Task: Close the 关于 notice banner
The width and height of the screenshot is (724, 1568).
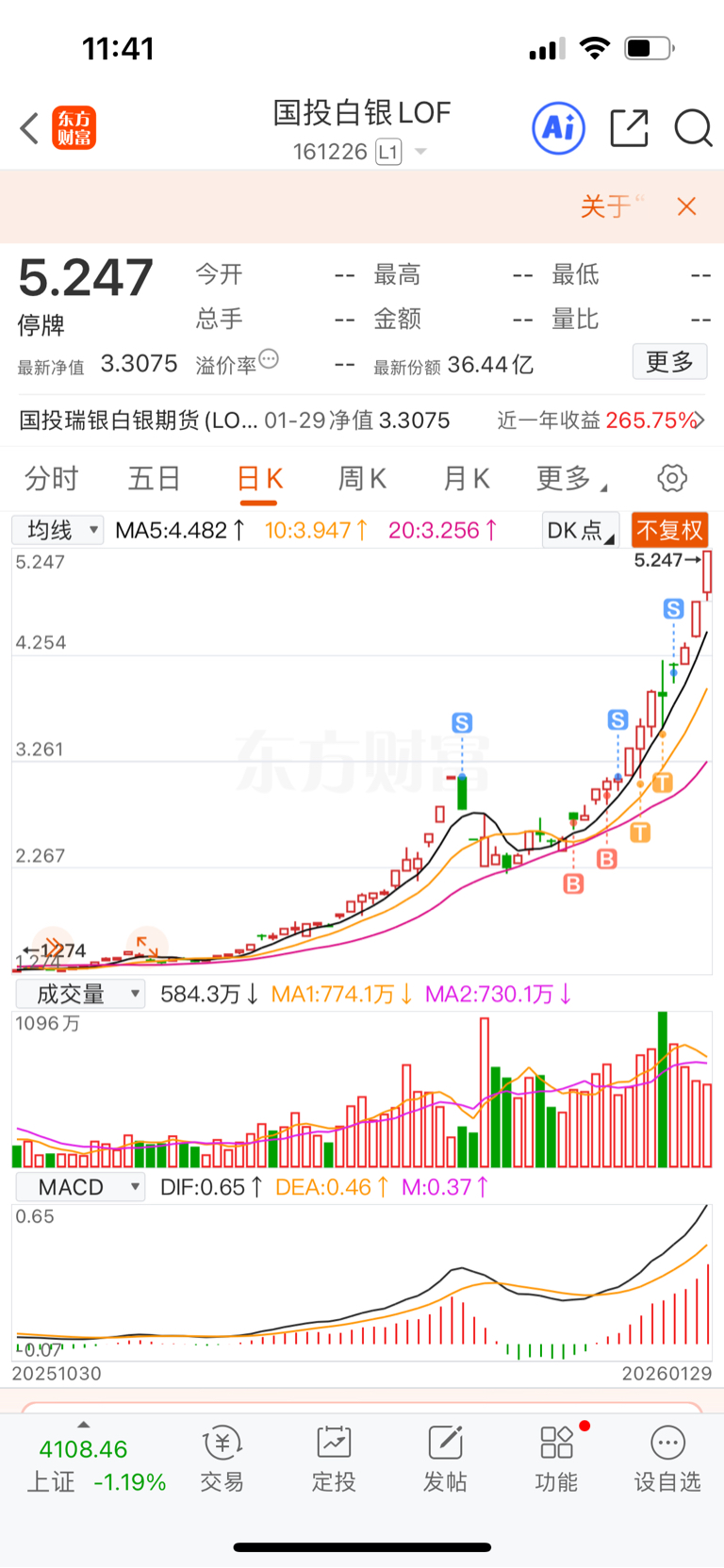Action: pos(686,206)
